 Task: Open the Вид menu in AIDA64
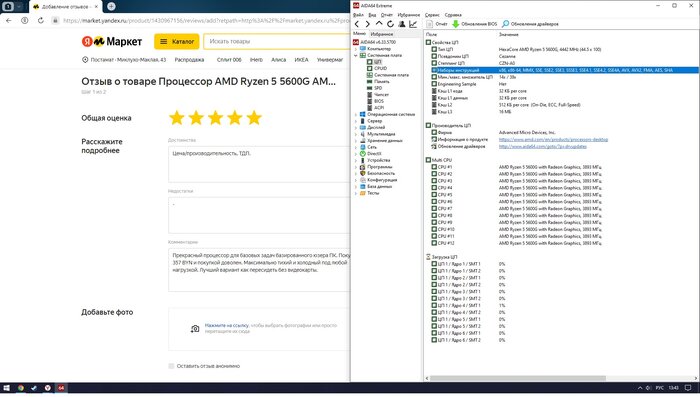coord(372,15)
